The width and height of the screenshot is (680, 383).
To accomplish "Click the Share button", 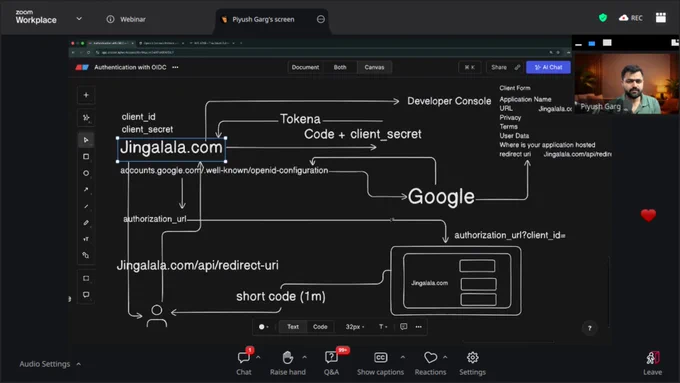I will [499, 67].
